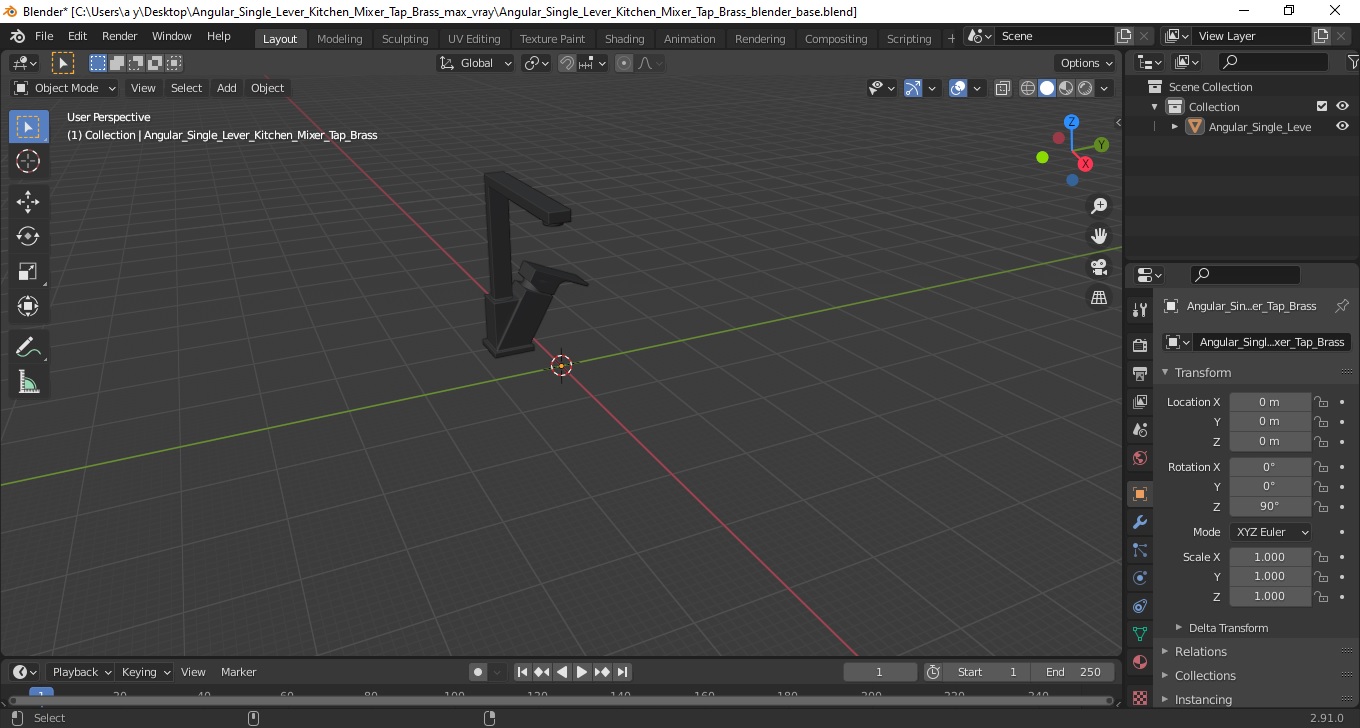This screenshot has height=728, width=1360.
Task: Toggle X-ray mode in viewport header
Action: click(1003, 88)
